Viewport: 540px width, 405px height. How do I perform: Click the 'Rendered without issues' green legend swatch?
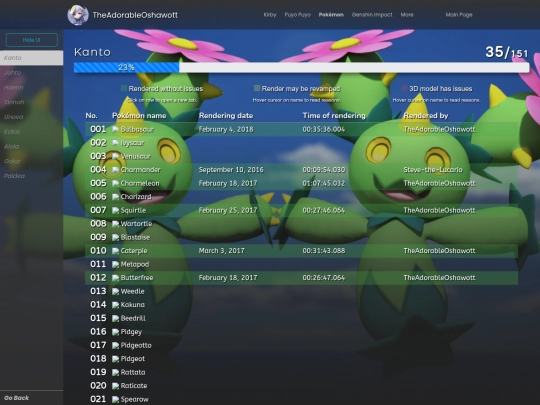point(124,89)
